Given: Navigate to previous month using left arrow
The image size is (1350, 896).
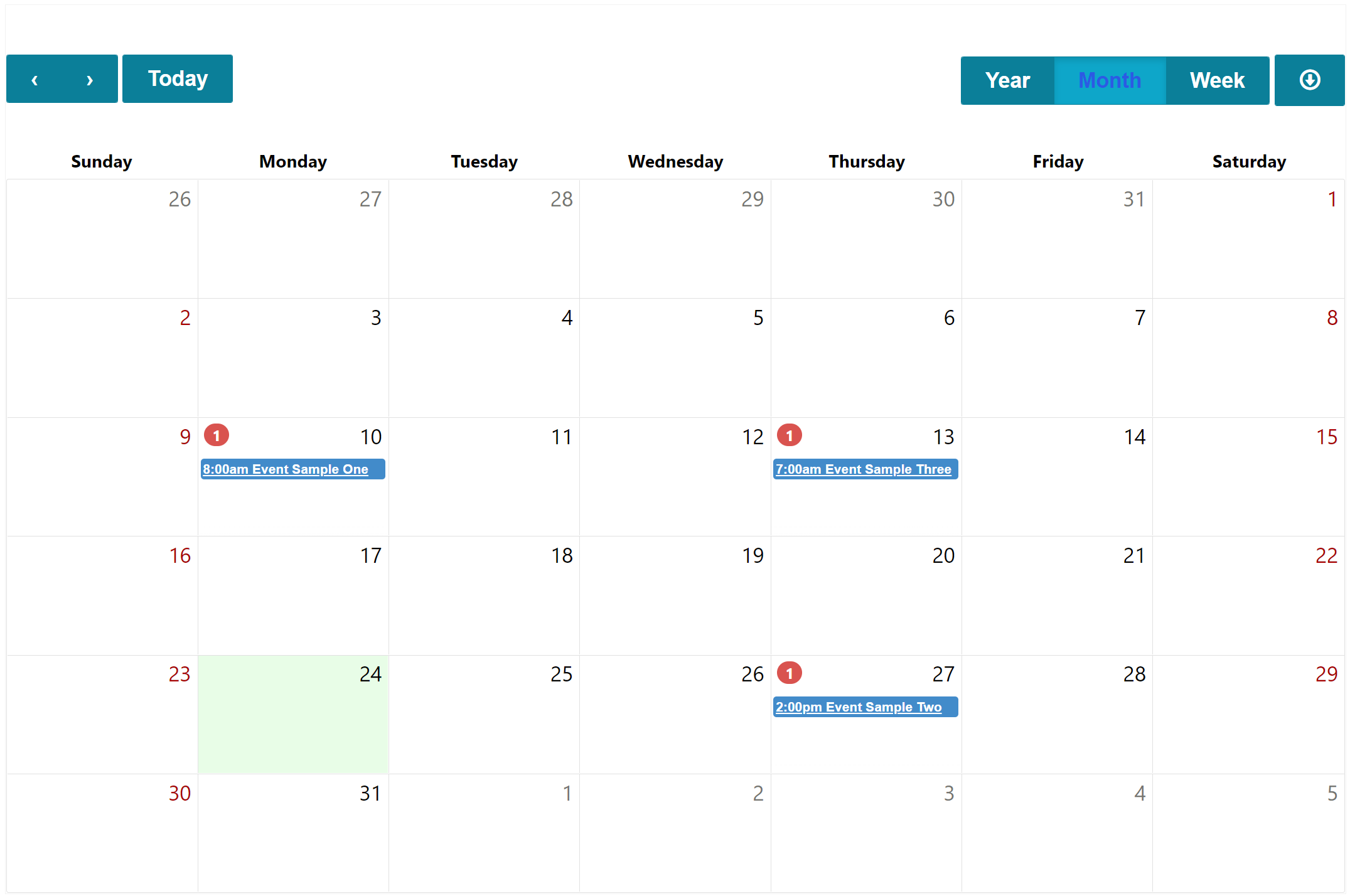Looking at the screenshot, I should coord(35,80).
